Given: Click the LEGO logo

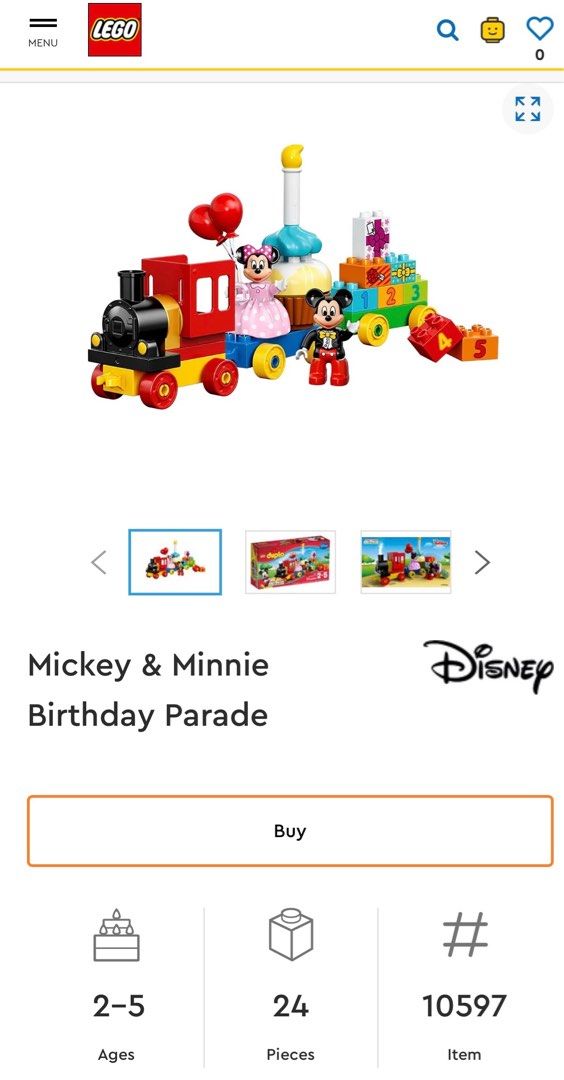Looking at the screenshot, I should pyautogui.click(x=115, y=30).
